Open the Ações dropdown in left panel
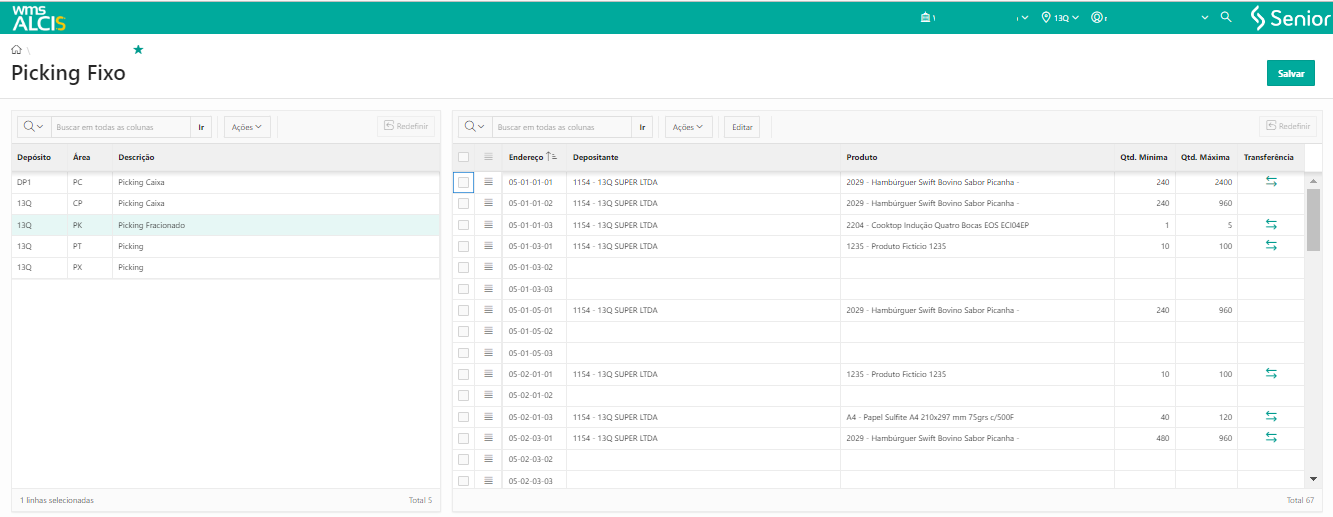This screenshot has width=1333, height=517. point(247,127)
